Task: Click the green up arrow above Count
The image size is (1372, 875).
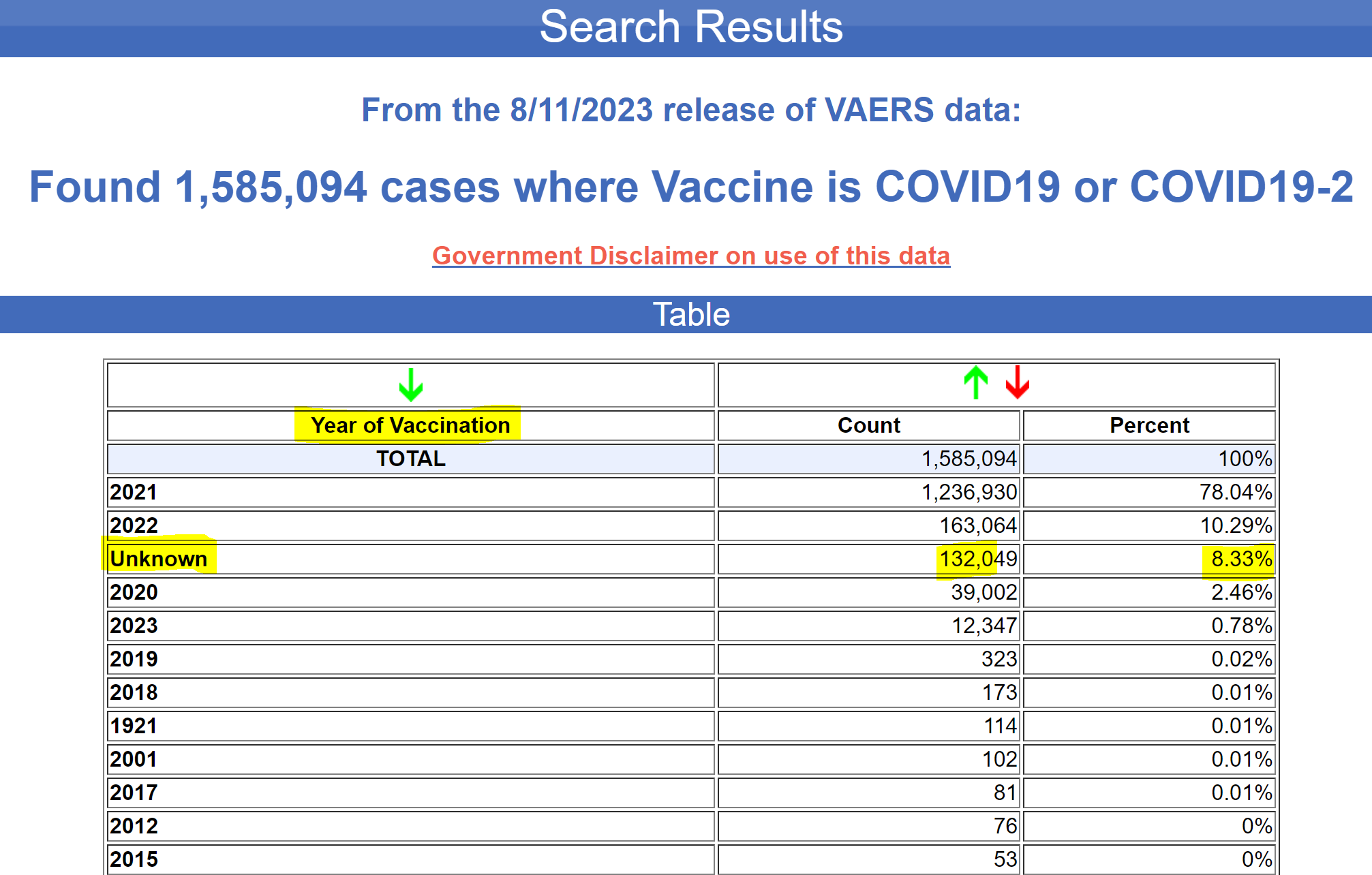Action: click(x=976, y=382)
